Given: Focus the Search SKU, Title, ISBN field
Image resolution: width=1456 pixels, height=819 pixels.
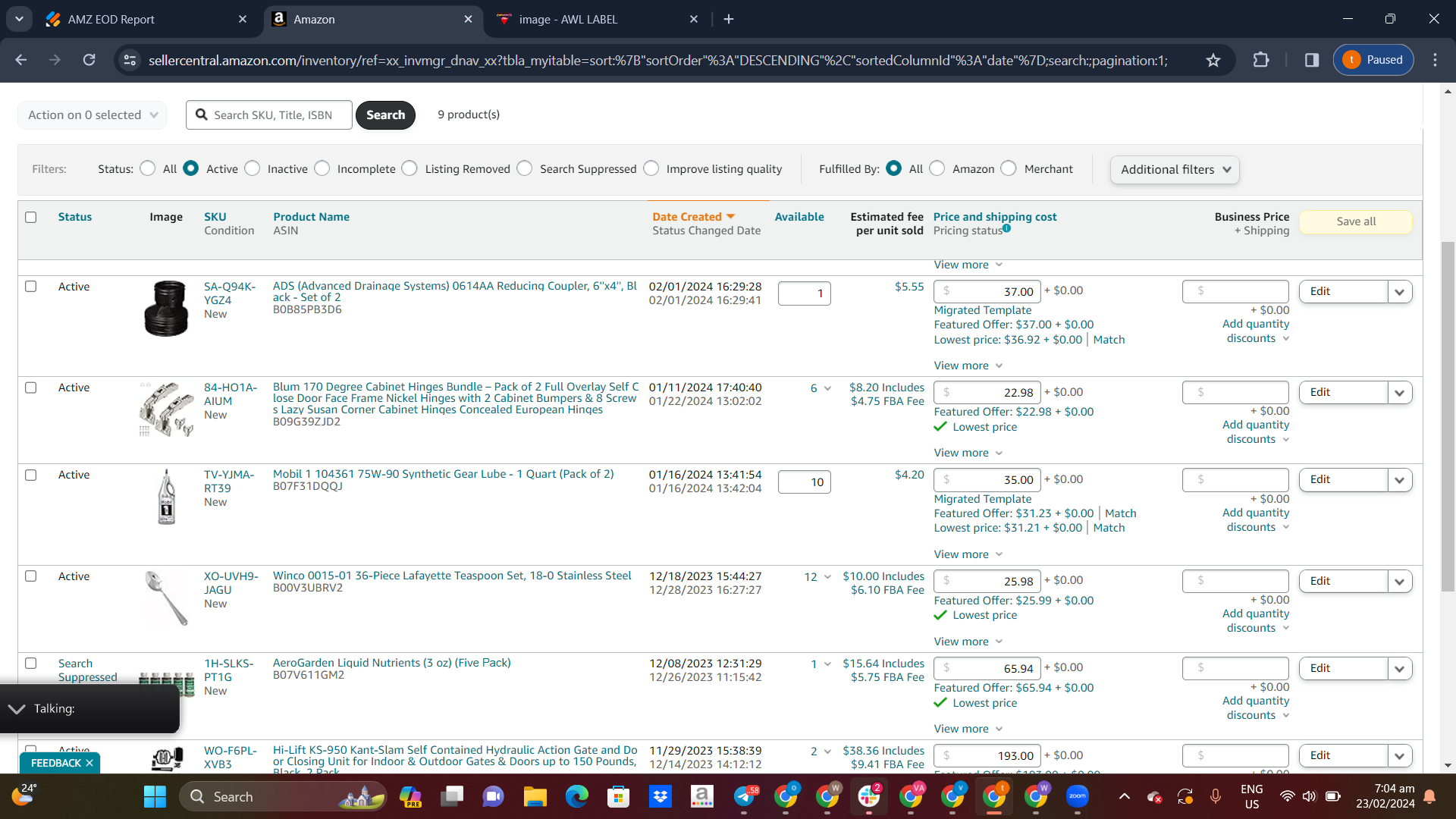Looking at the screenshot, I should pyautogui.click(x=269, y=115).
